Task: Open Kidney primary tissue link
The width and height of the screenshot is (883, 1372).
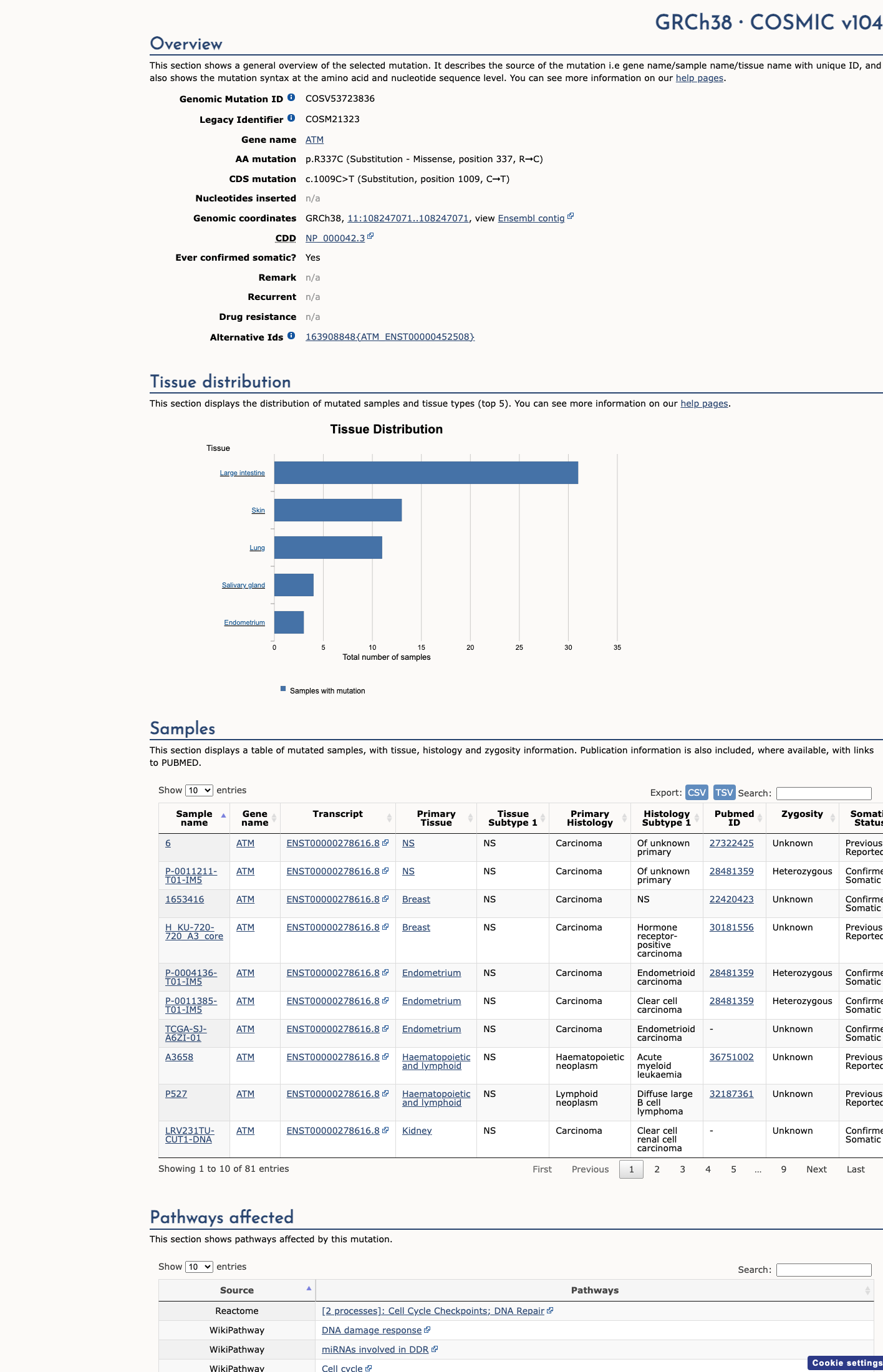Action: tap(417, 1131)
